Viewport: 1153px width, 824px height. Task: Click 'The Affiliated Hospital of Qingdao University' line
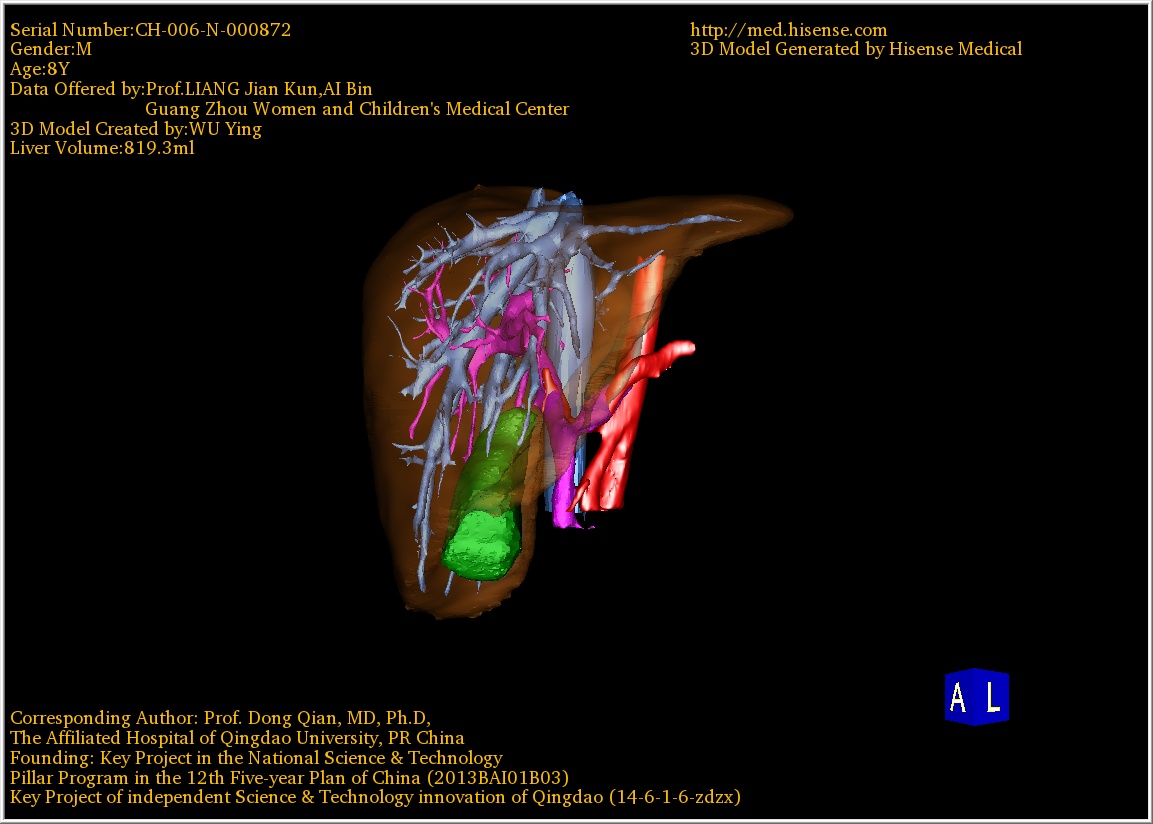(237, 738)
